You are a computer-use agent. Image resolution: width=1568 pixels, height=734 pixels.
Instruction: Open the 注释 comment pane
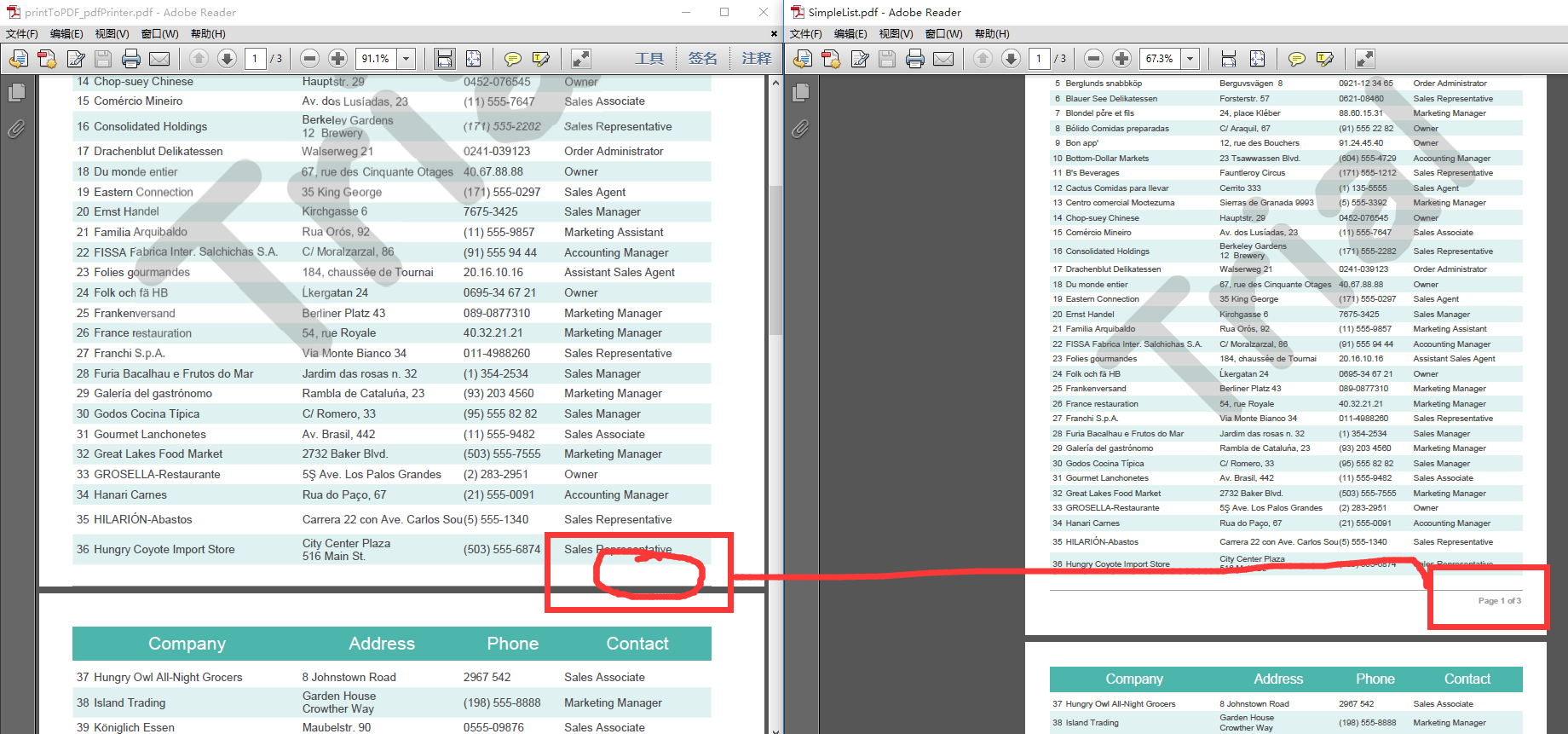756,59
